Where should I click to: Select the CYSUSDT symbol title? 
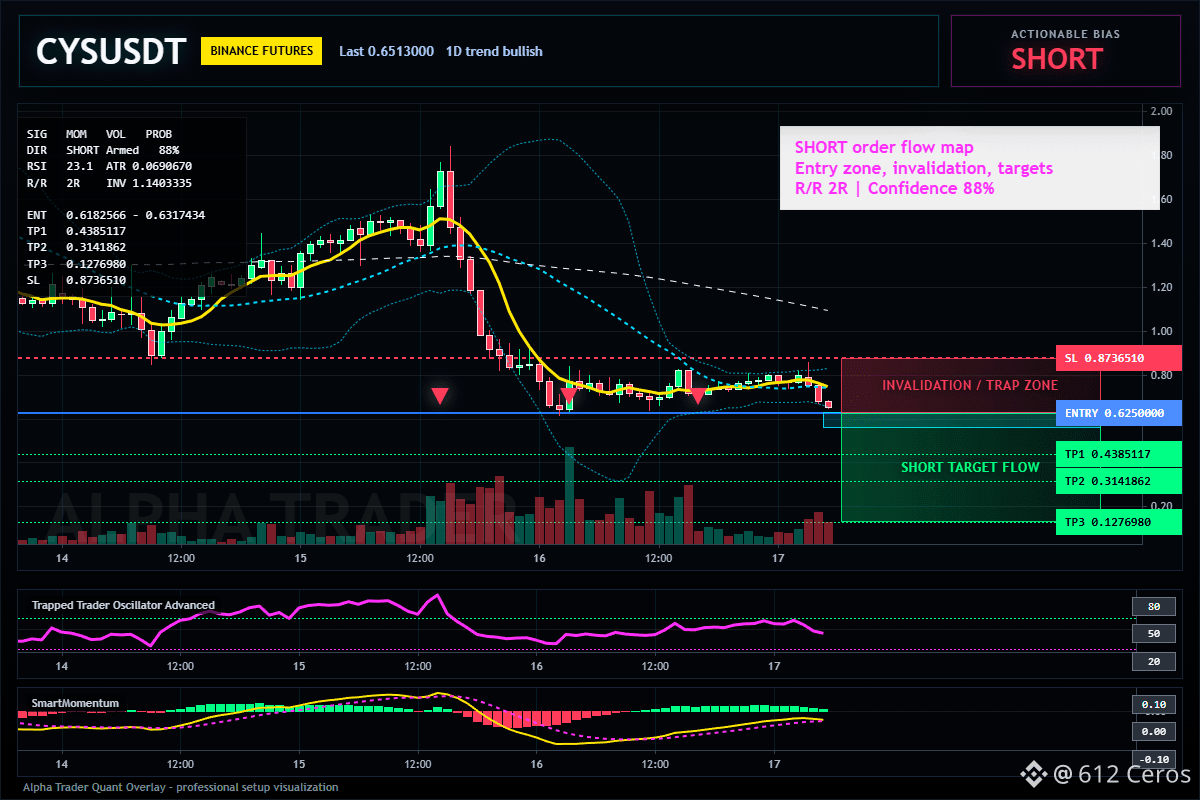[x=111, y=51]
